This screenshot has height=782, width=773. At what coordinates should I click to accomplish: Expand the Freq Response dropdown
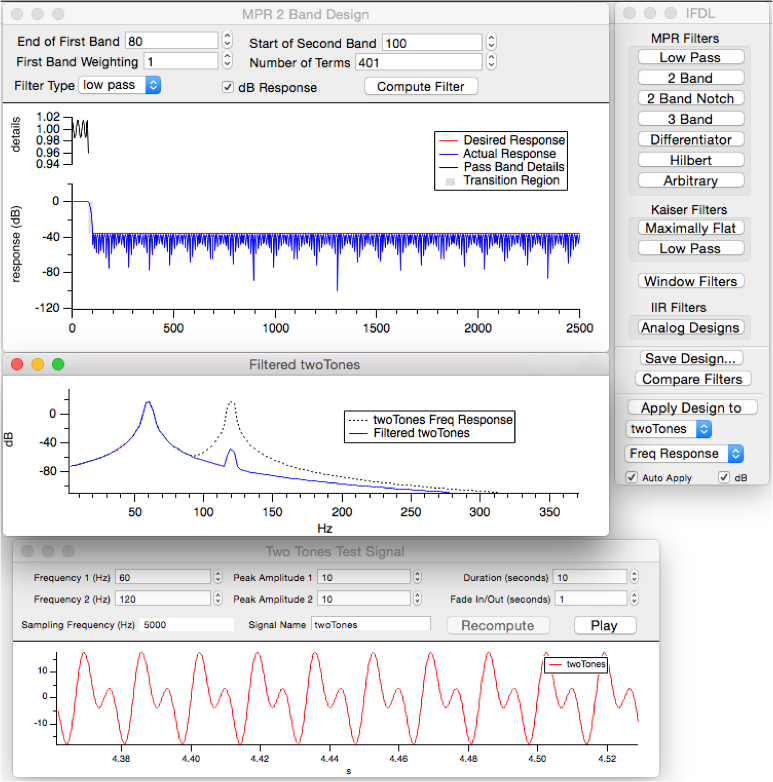[x=685, y=453]
